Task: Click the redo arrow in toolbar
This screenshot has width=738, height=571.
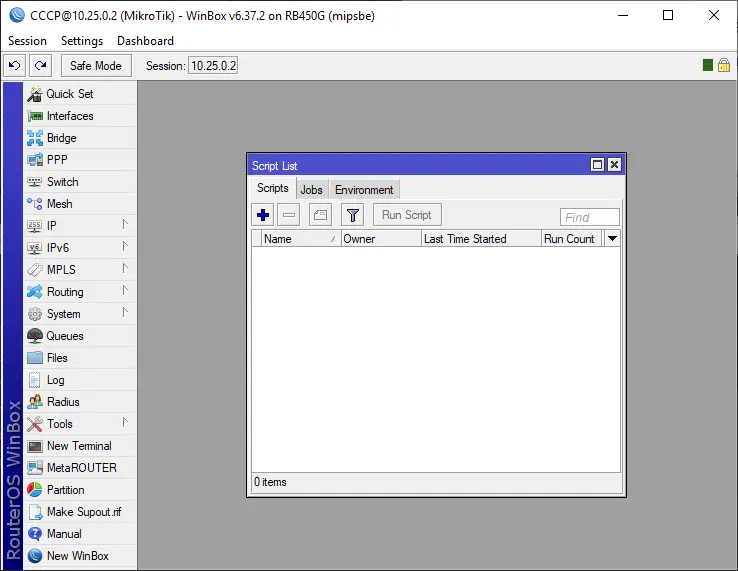Action: point(40,65)
